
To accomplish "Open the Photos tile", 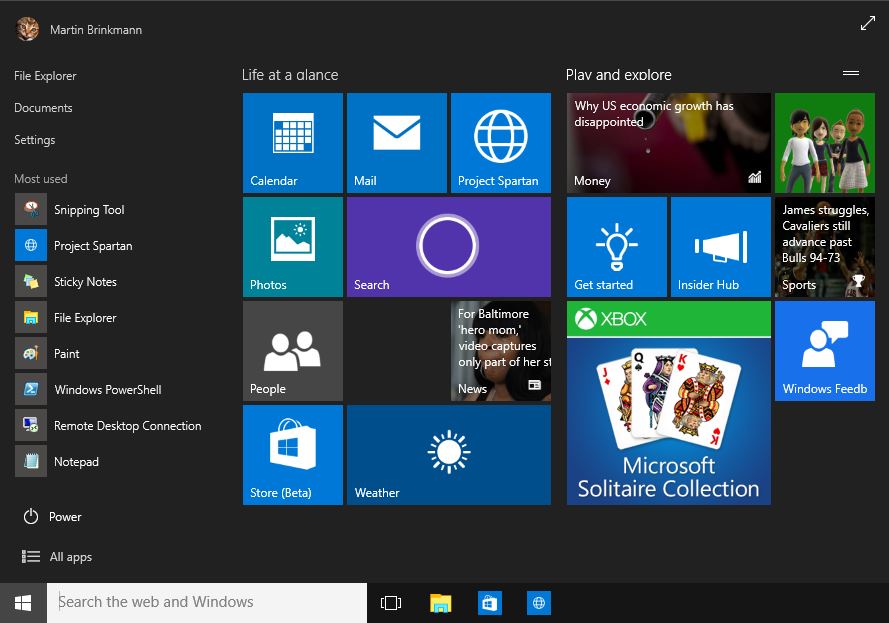I will pos(293,247).
